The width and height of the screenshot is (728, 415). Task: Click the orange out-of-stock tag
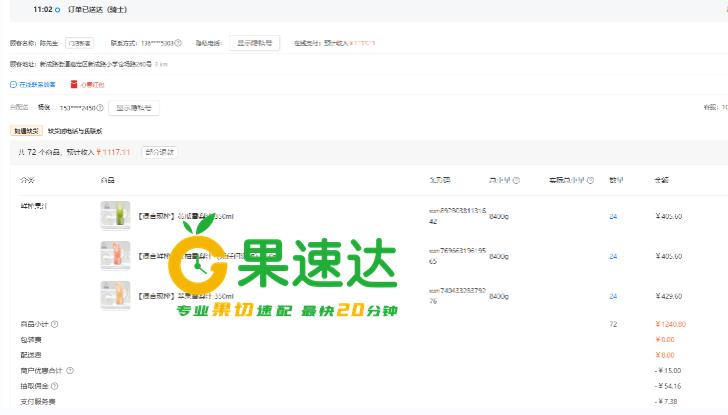point(26,131)
